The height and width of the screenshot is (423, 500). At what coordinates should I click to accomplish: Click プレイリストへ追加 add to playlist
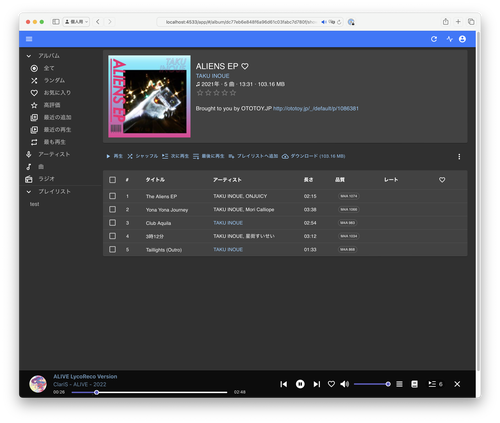253,156
